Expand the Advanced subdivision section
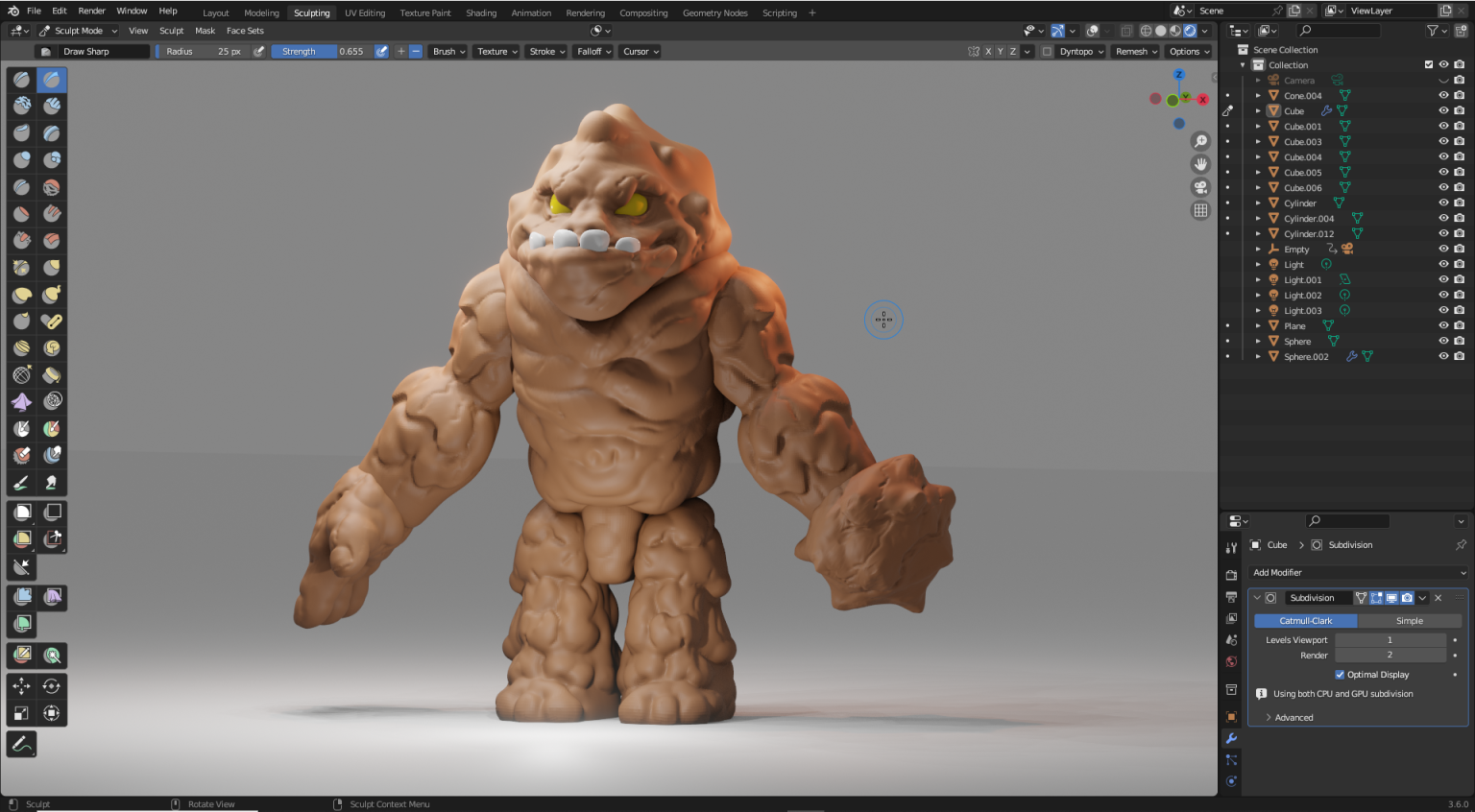This screenshot has width=1475, height=812. 1293,718
